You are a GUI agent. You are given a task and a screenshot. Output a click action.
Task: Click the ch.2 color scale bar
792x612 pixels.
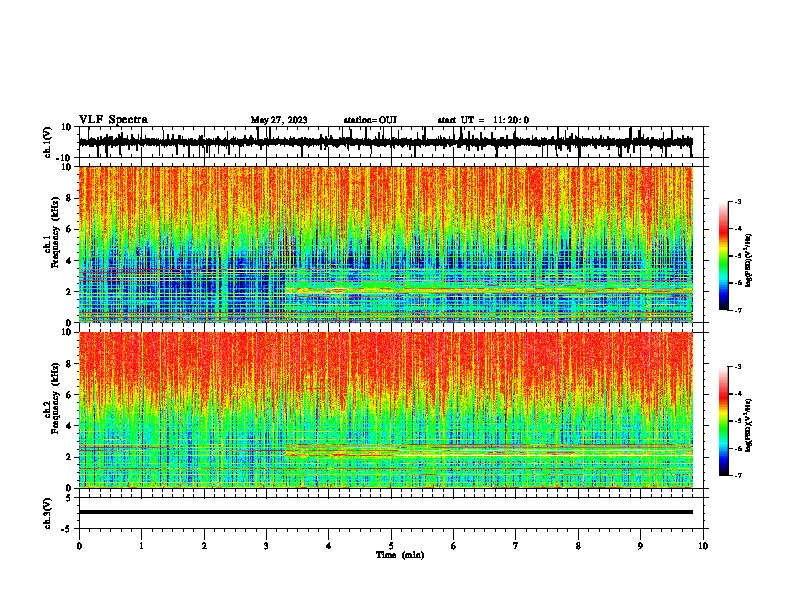(723, 421)
